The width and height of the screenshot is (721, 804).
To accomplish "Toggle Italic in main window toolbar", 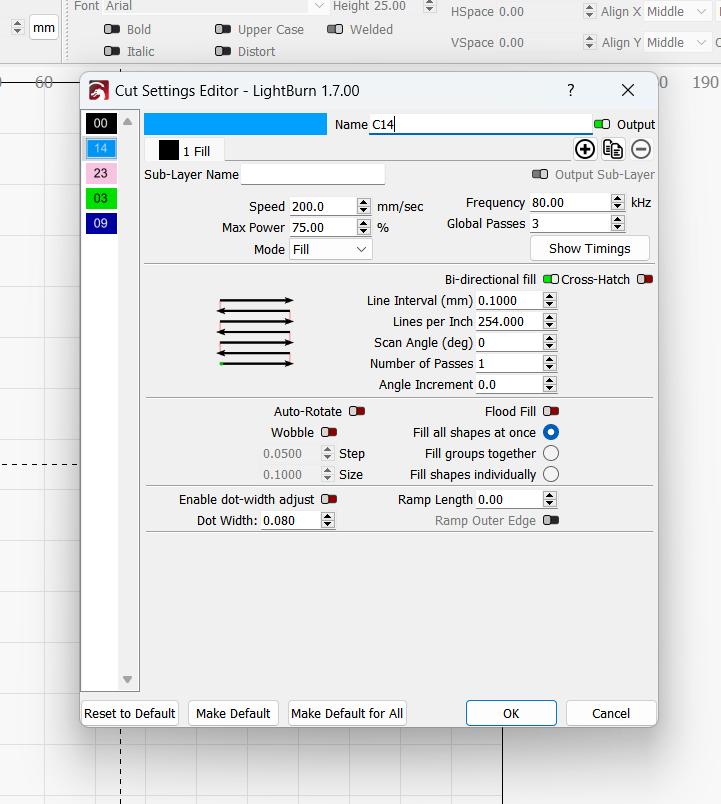I will [112, 51].
